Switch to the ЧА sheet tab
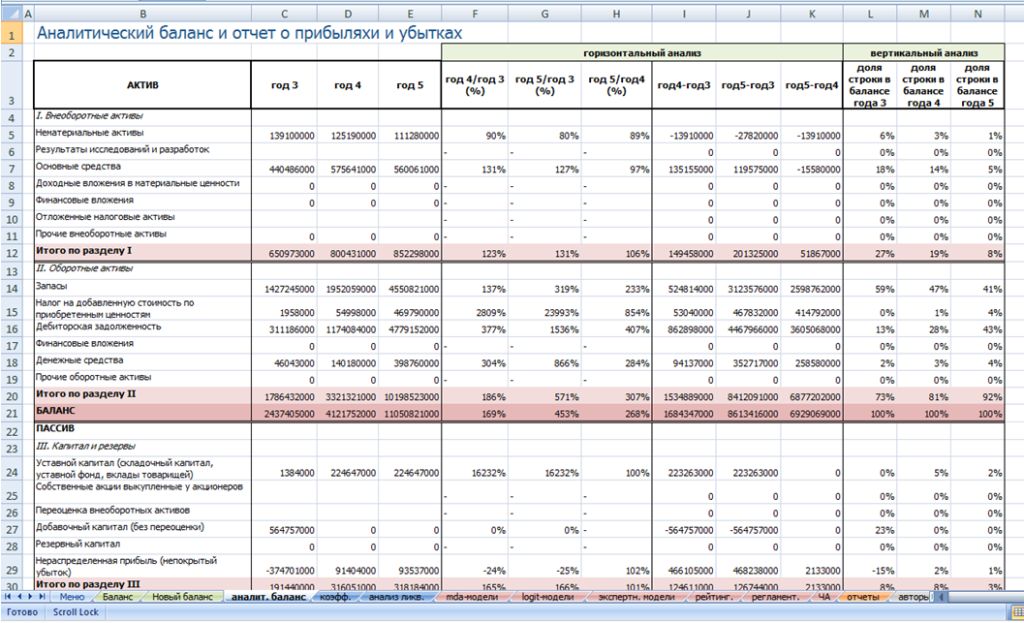 (824, 596)
